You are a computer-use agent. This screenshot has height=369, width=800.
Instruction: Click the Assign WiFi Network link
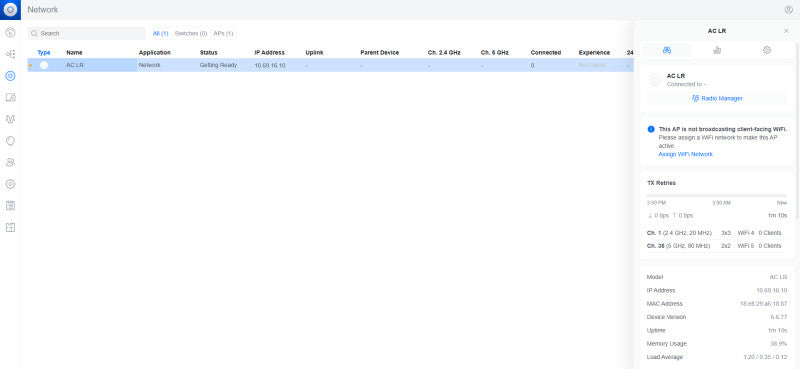click(x=685, y=154)
